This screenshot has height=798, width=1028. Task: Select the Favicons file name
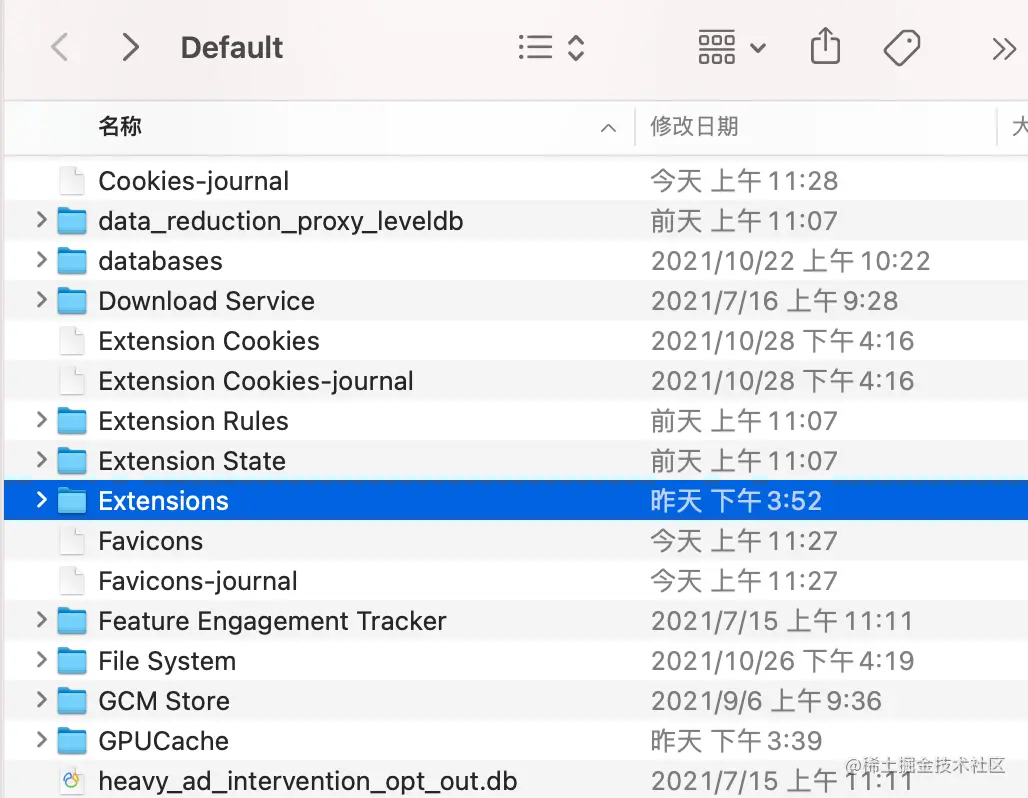pyautogui.click(x=151, y=541)
